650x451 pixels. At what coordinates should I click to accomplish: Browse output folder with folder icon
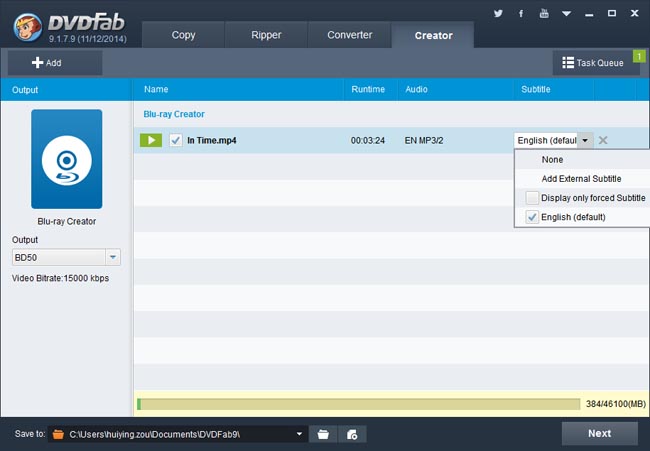323,434
